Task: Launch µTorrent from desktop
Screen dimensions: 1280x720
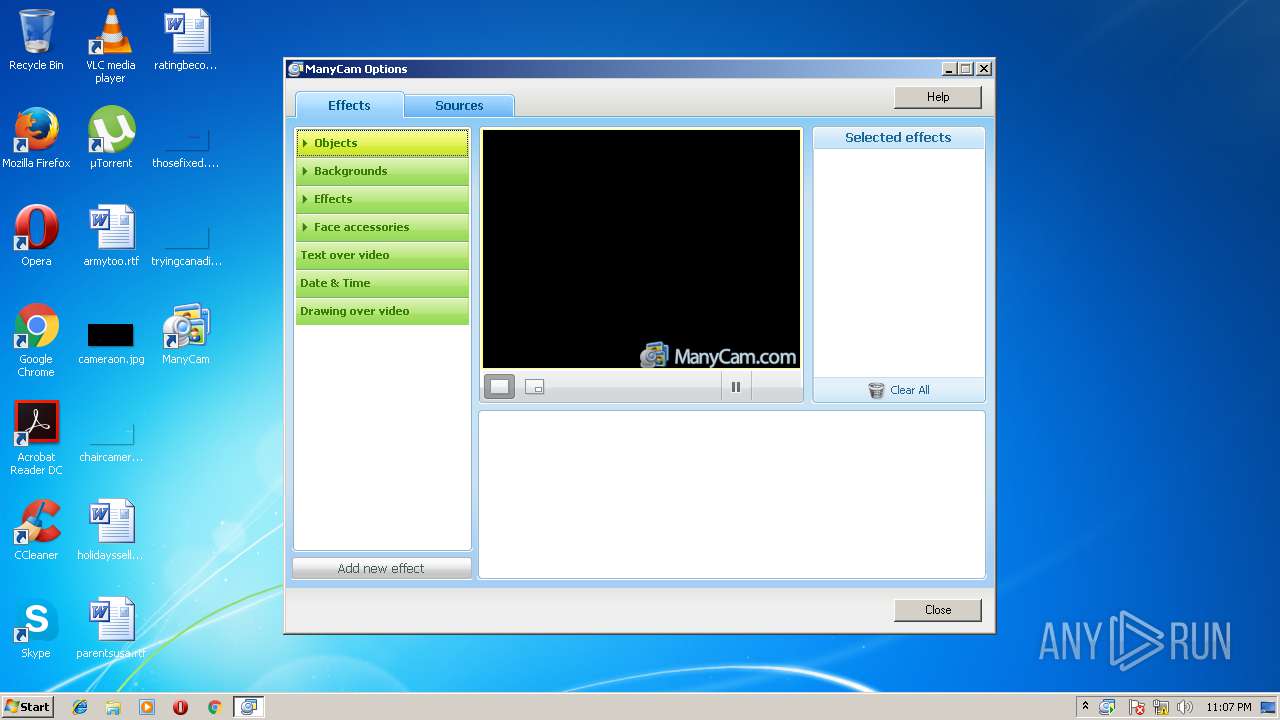Action: (110, 138)
